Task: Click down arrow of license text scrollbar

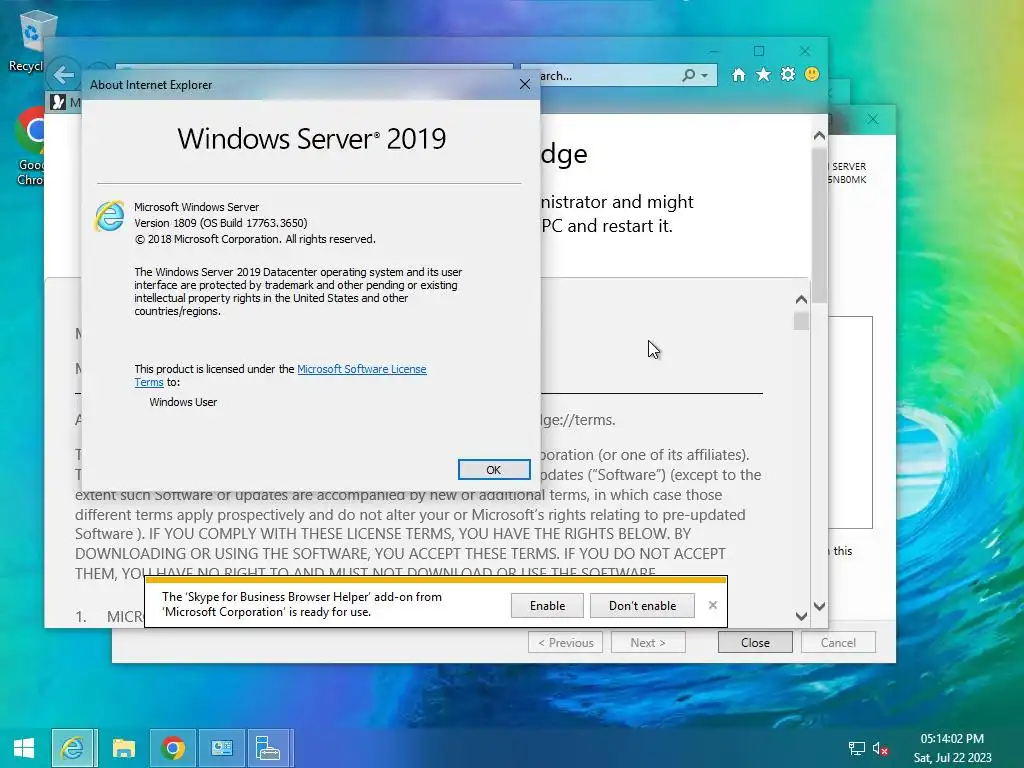Action: (801, 615)
